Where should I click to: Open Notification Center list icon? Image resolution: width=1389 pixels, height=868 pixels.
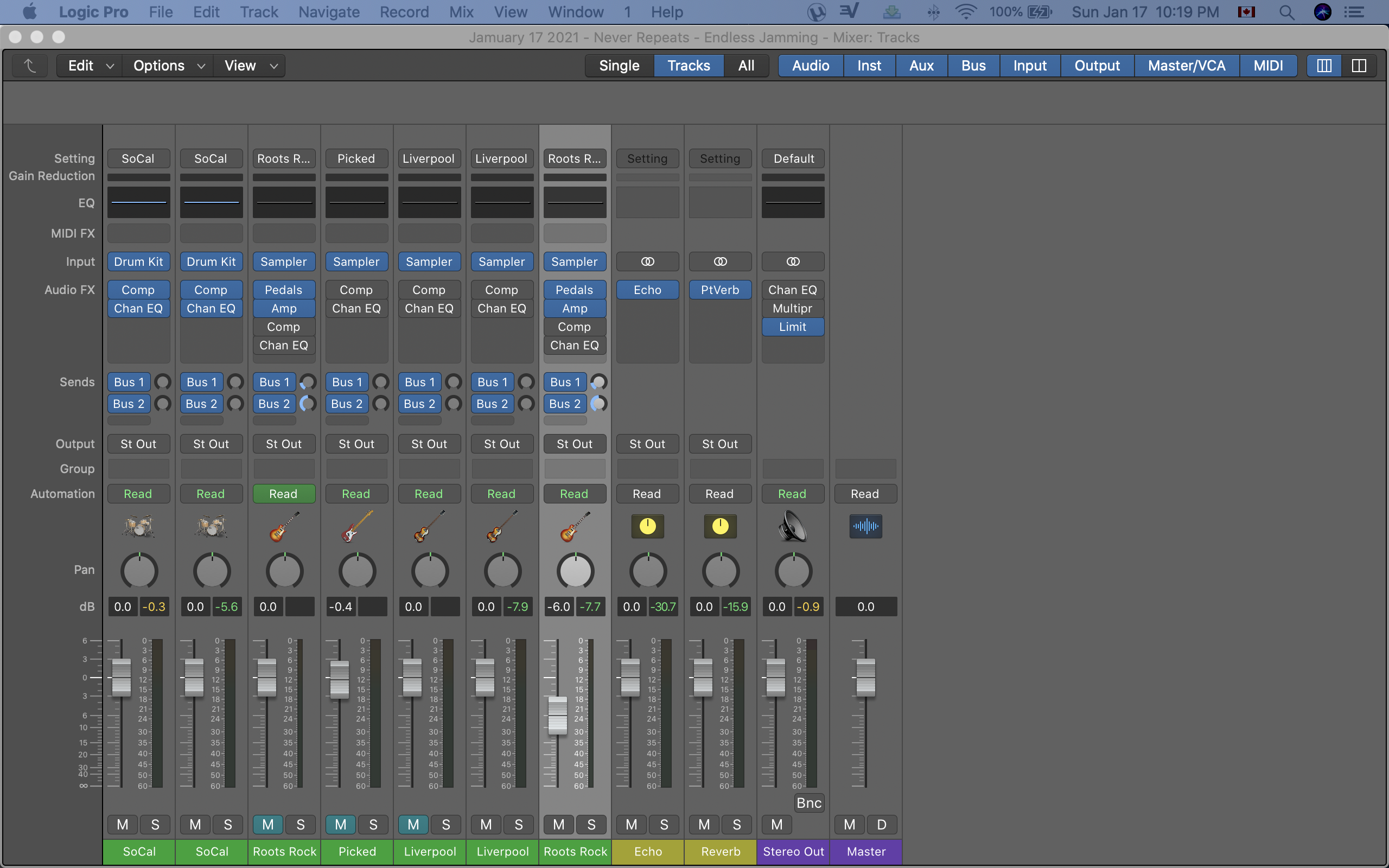tap(1355, 12)
